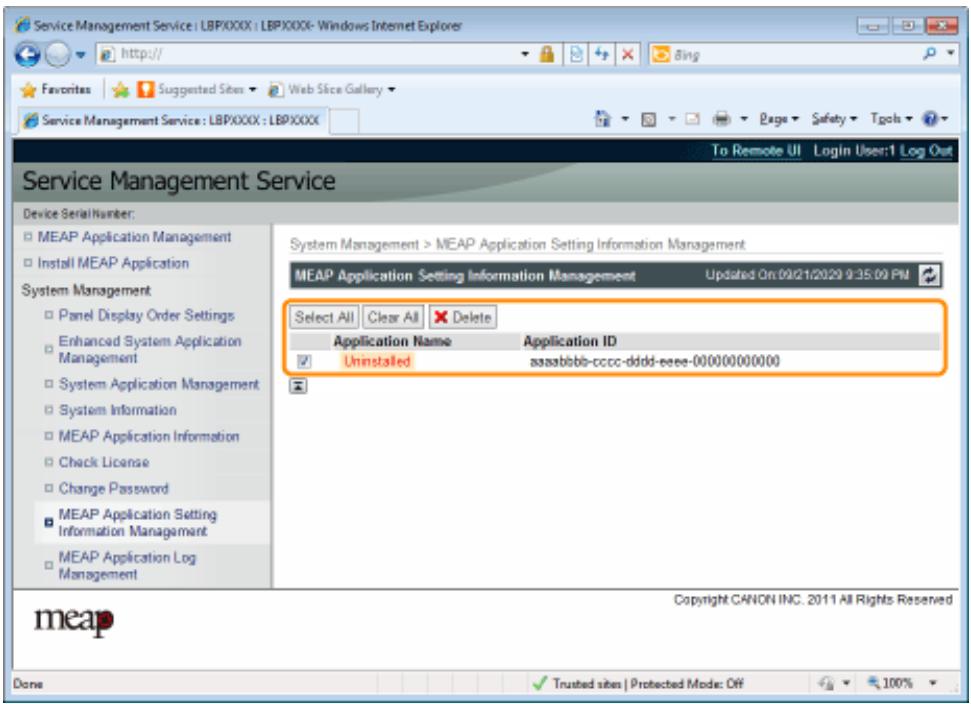This screenshot has width=971, height=704.
Task: Click the Print icon in command bar
Action: 721,118
